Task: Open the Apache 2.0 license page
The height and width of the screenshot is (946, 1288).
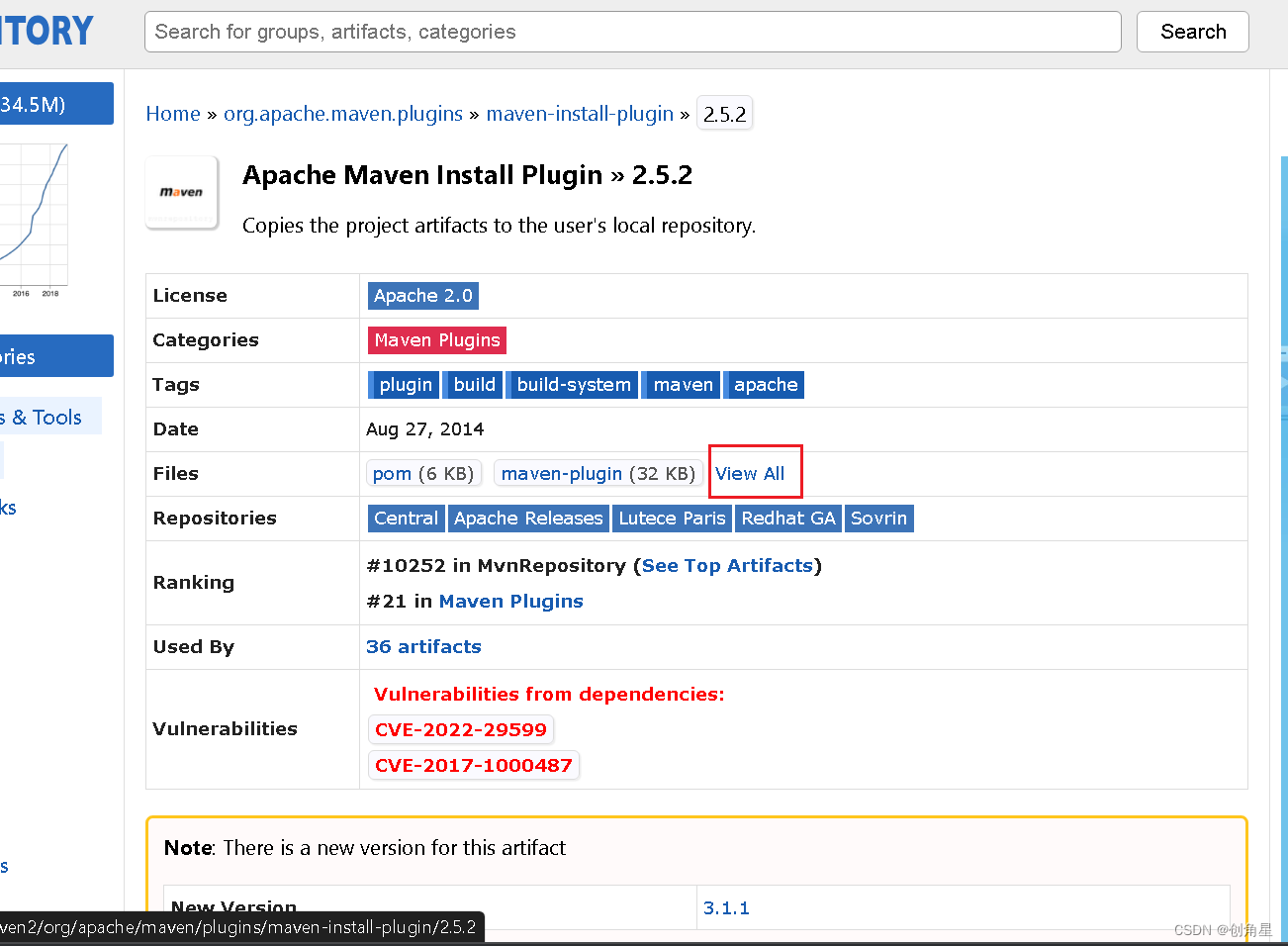Action: pos(422,295)
